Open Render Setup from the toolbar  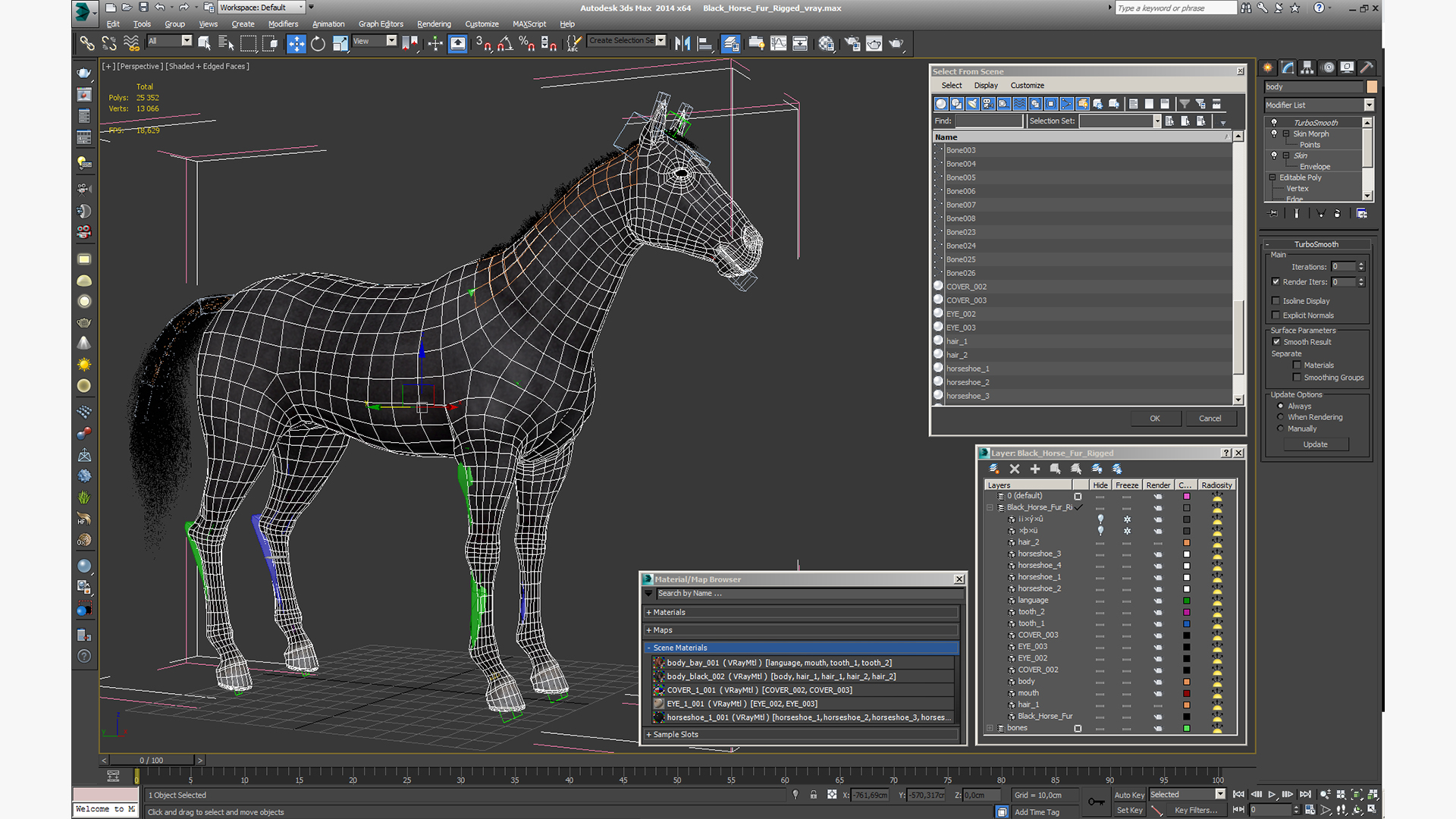coord(852,43)
